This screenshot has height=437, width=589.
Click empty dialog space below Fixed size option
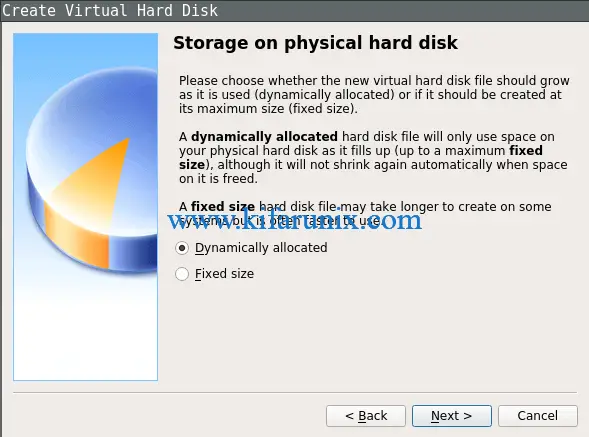coord(374,334)
